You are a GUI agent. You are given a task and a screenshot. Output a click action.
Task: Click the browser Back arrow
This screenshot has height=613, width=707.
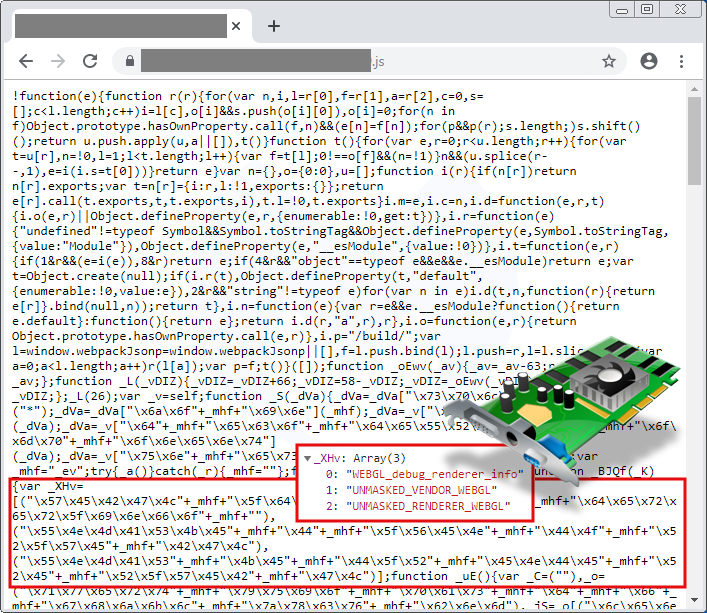[x=25, y=61]
